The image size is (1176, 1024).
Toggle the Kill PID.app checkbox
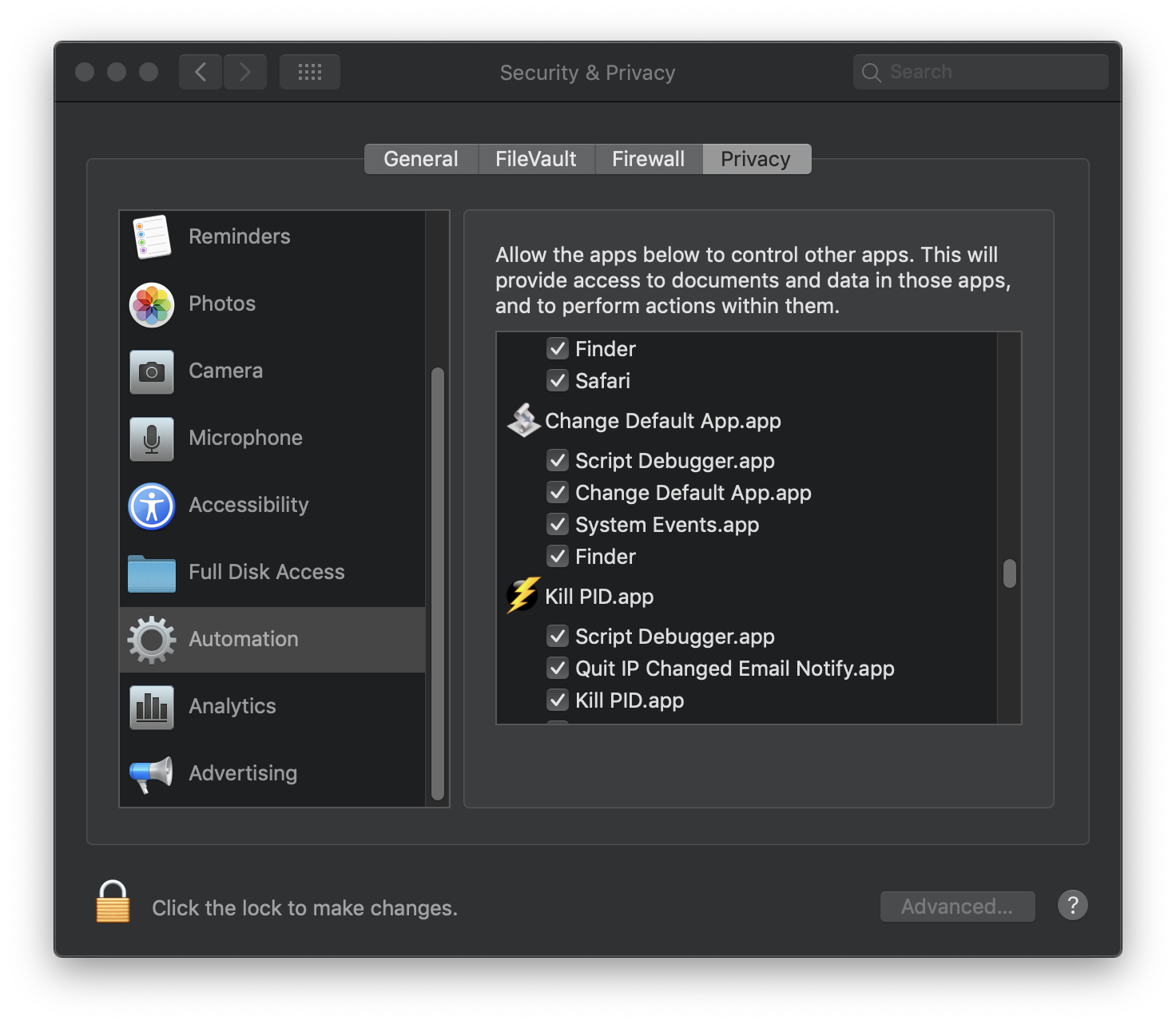coord(558,700)
